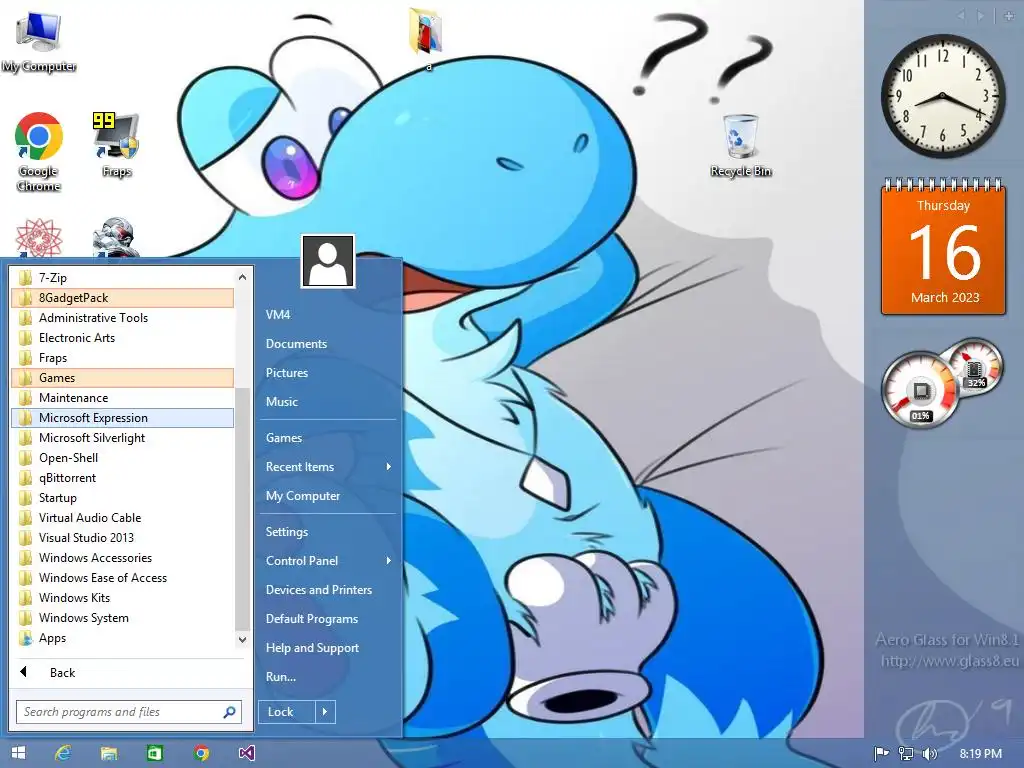Open the Recycle Bin on the desktop
This screenshot has width=1024, height=768.
coord(741,145)
